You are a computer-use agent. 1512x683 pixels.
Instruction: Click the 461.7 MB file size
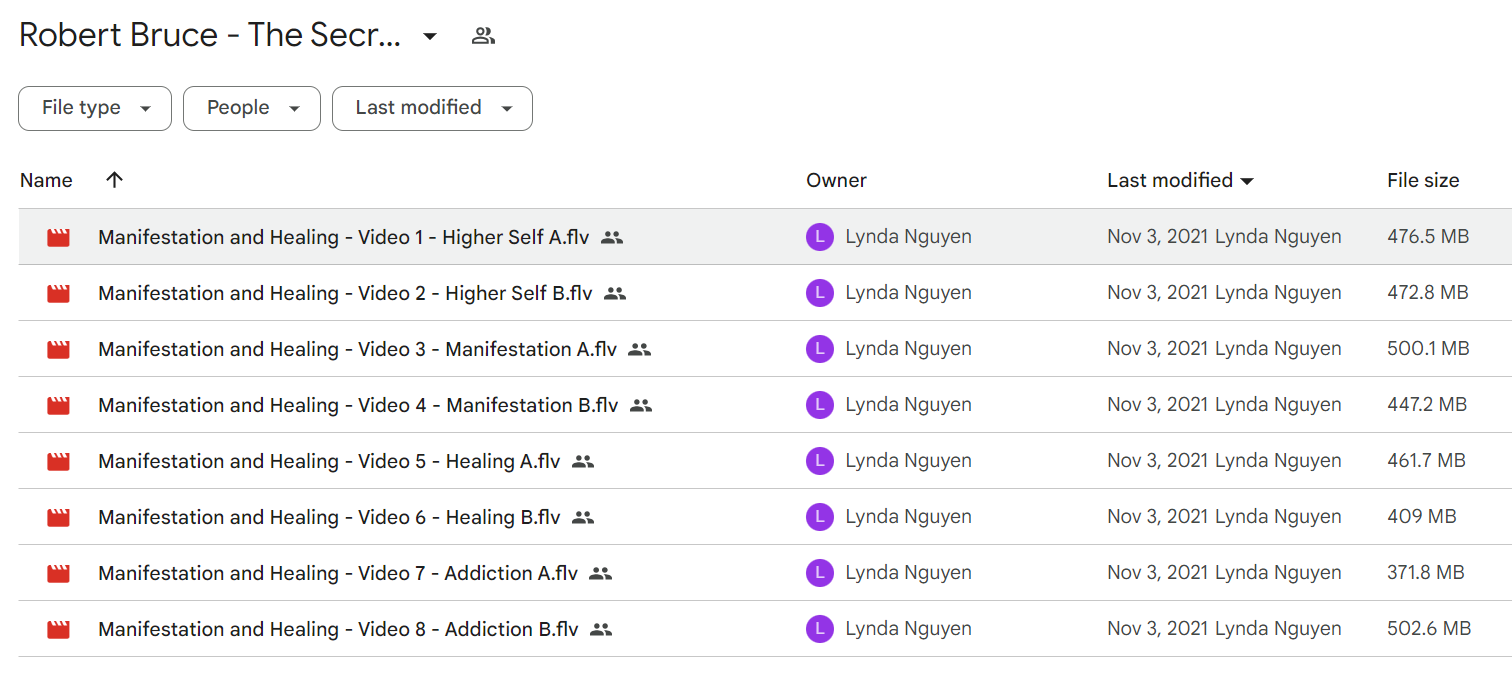pos(1426,461)
